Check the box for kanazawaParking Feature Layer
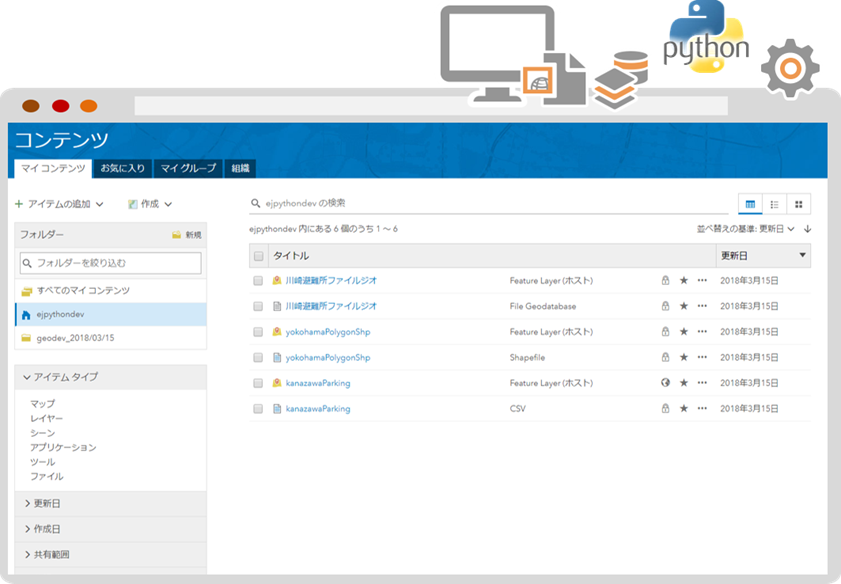The width and height of the screenshot is (841, 584). (258, 383)
